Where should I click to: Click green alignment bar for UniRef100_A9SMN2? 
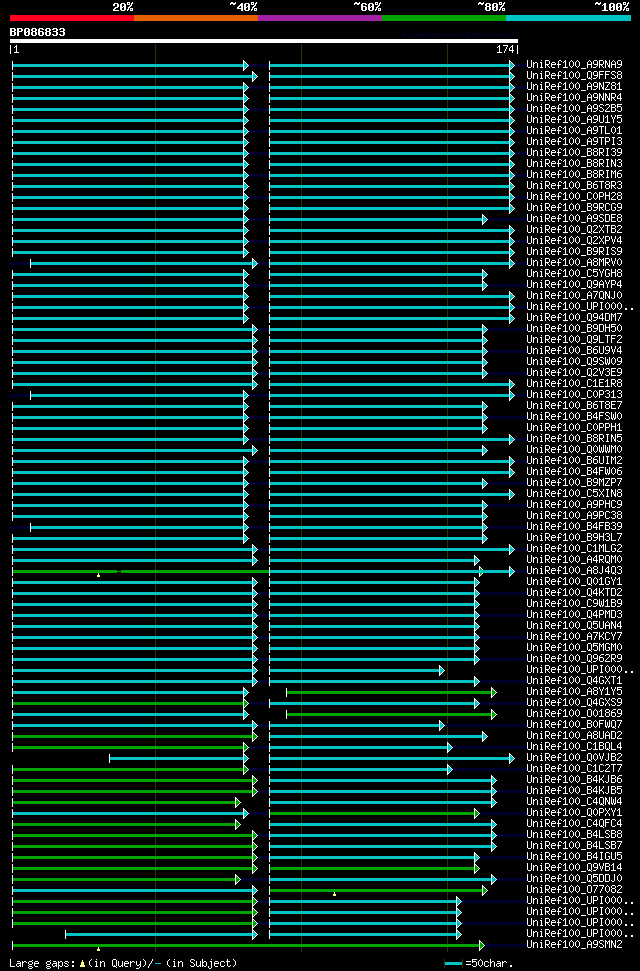pos(248,946)
